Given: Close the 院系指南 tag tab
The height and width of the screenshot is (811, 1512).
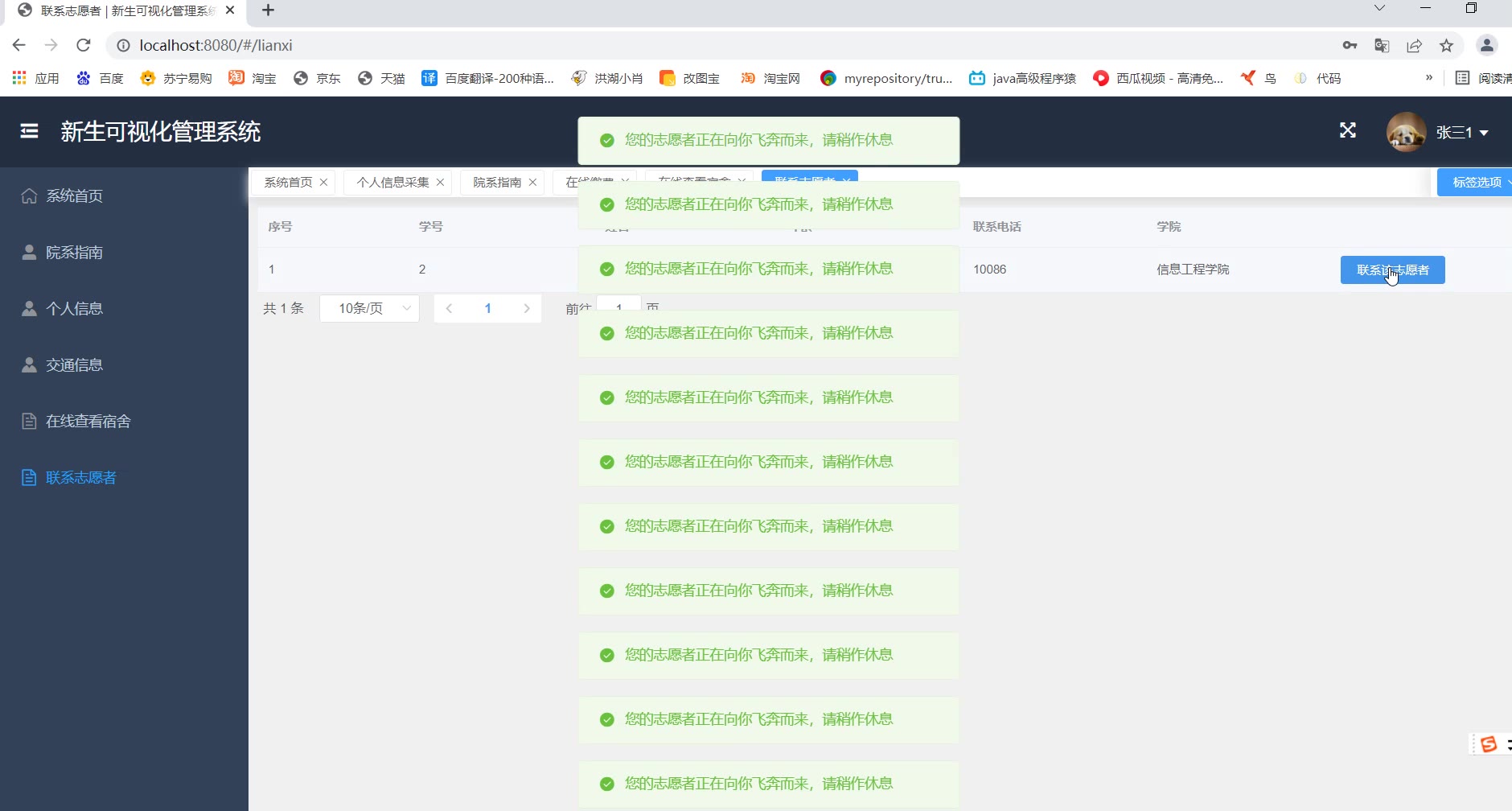Looking at the screenshot, I should (x=532, y=183).
